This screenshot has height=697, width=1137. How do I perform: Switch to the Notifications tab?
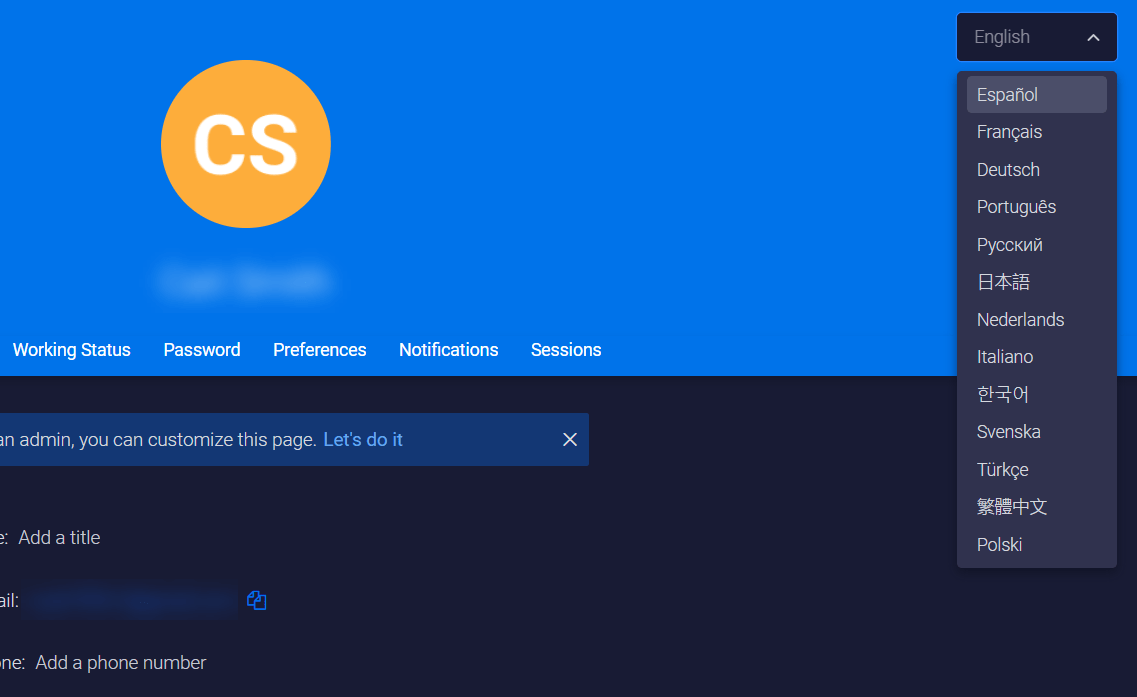(448, 349)
